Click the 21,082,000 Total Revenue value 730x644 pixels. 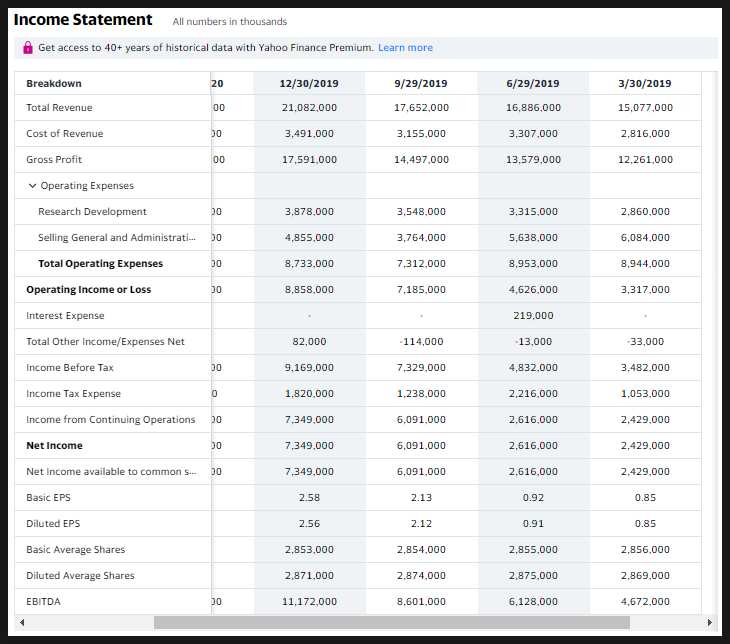pyautogui.click(x=309, y=108)
